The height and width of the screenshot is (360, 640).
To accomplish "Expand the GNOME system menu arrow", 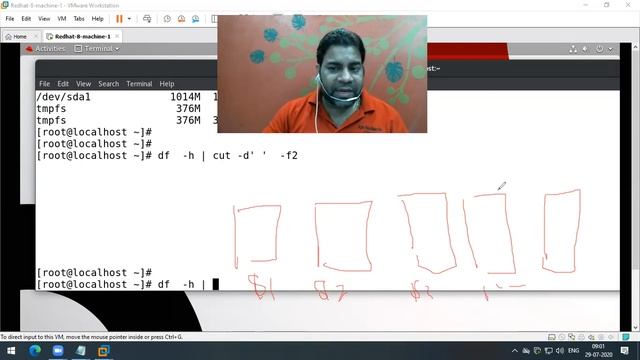I will tap(610, 49).
